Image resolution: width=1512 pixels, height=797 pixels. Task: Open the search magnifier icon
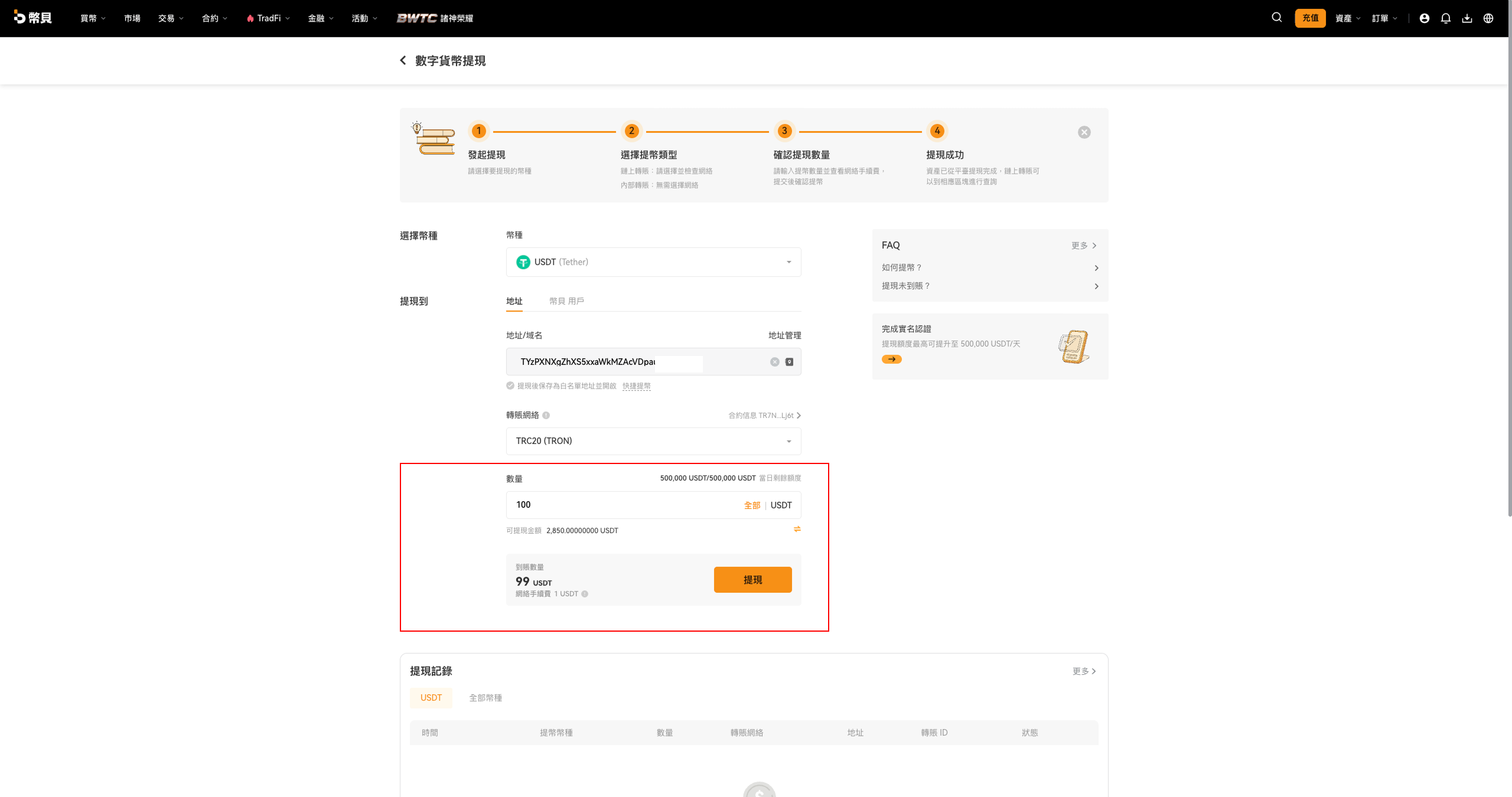click(1276, 18)
